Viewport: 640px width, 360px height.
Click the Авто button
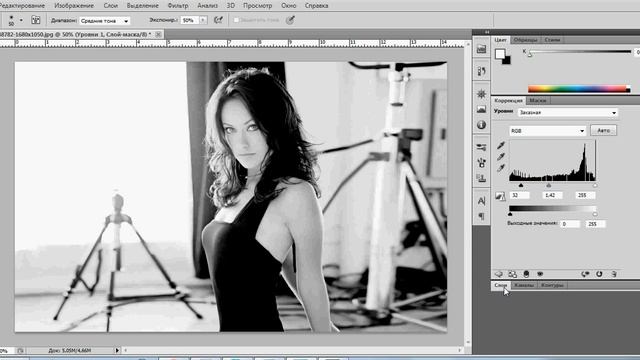coord(604,131)
